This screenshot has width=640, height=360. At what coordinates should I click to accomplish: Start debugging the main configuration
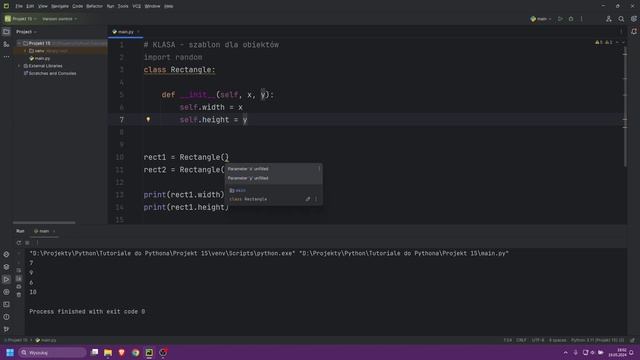pyautogui.click(x=571, y=19)
